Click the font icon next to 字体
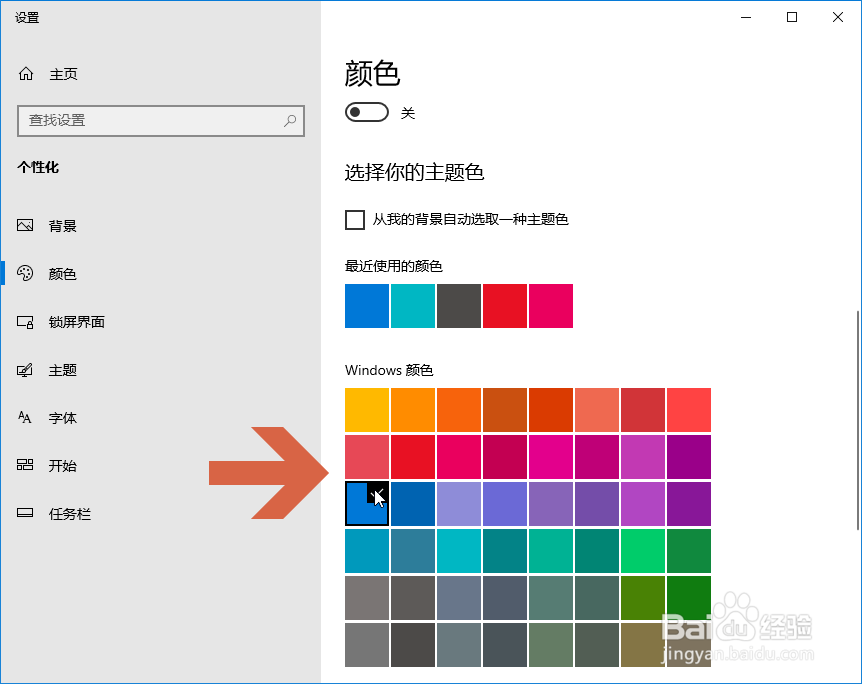 point(25,417)
